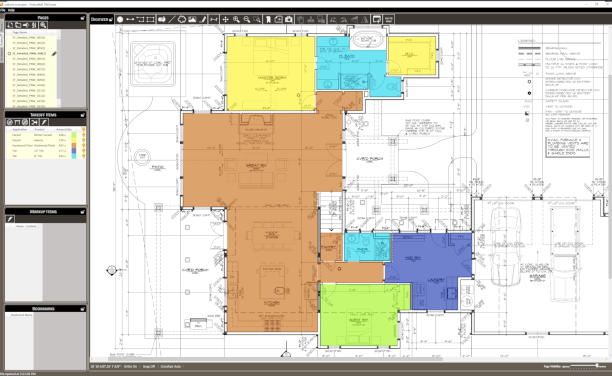Choose the rectangle area tool
The height and width of the screenshot is (376, 612).
tap(150, 19)
